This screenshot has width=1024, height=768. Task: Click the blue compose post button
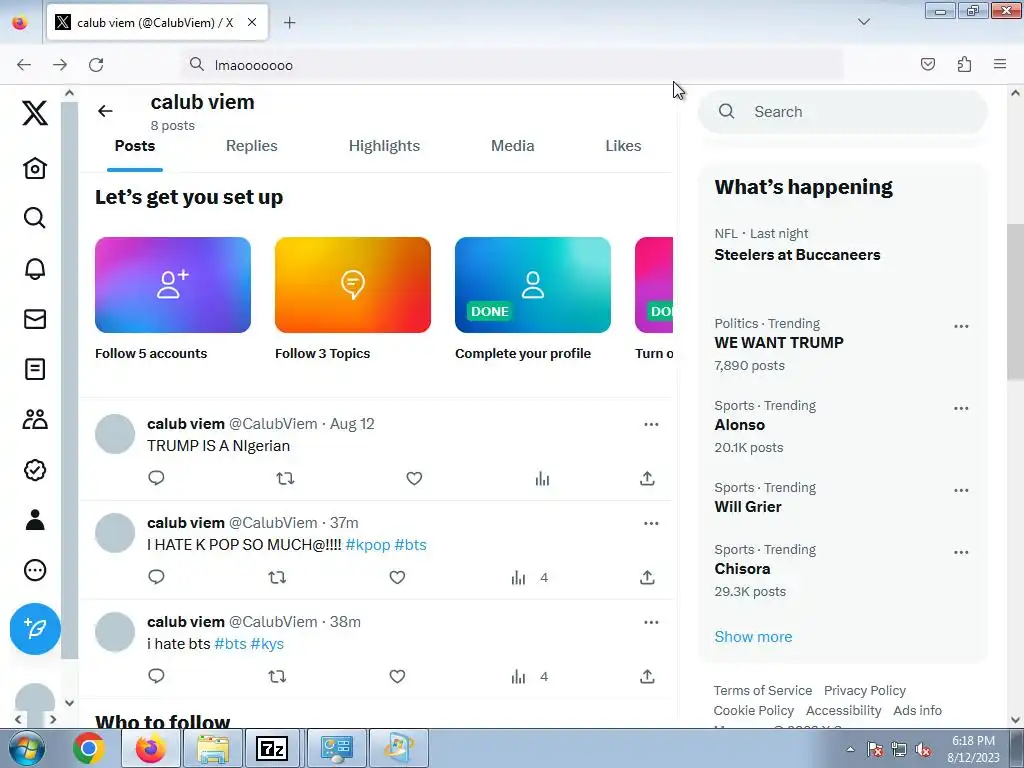coord(35,629)
